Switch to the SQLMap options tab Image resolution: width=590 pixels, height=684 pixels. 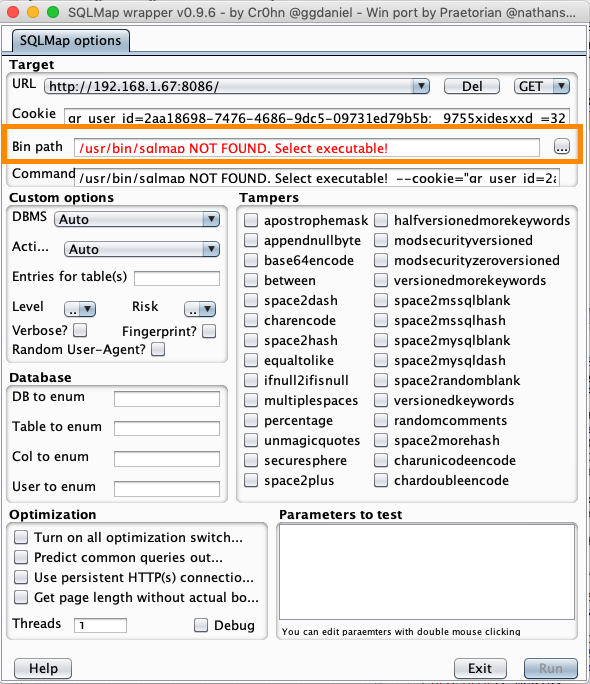(x=70, y=41)
